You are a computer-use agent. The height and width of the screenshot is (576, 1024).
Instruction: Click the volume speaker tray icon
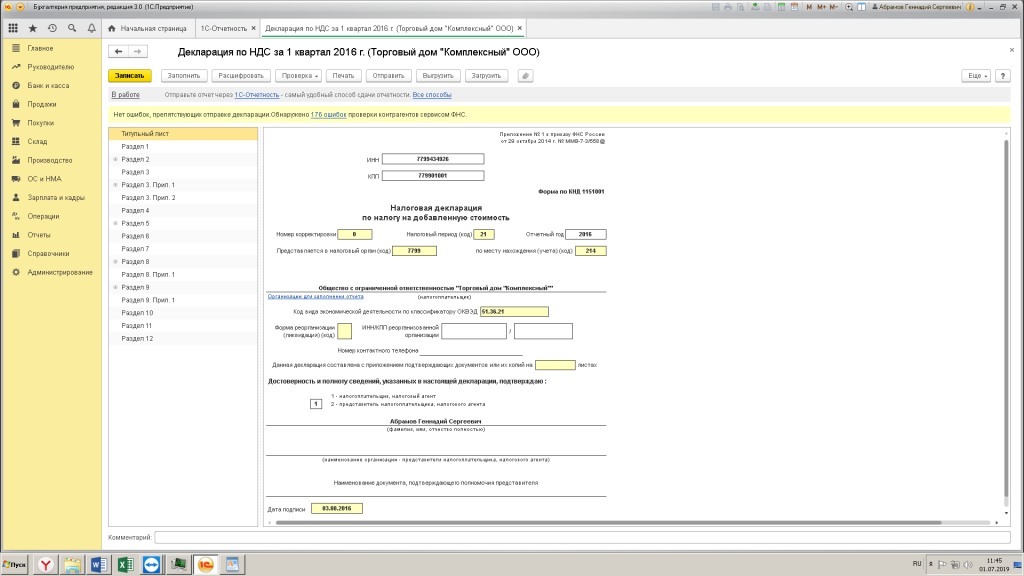coord(967,564)
